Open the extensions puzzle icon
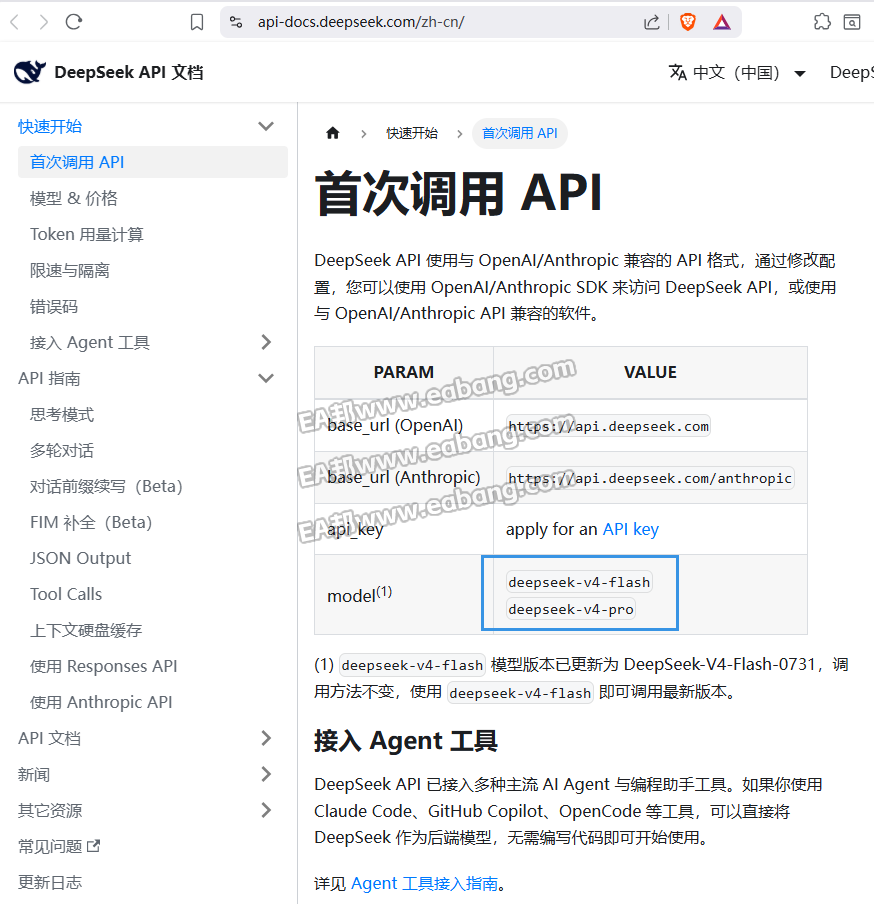The height and width of the screenshot is (904, 874). click(x=822, y=22)
